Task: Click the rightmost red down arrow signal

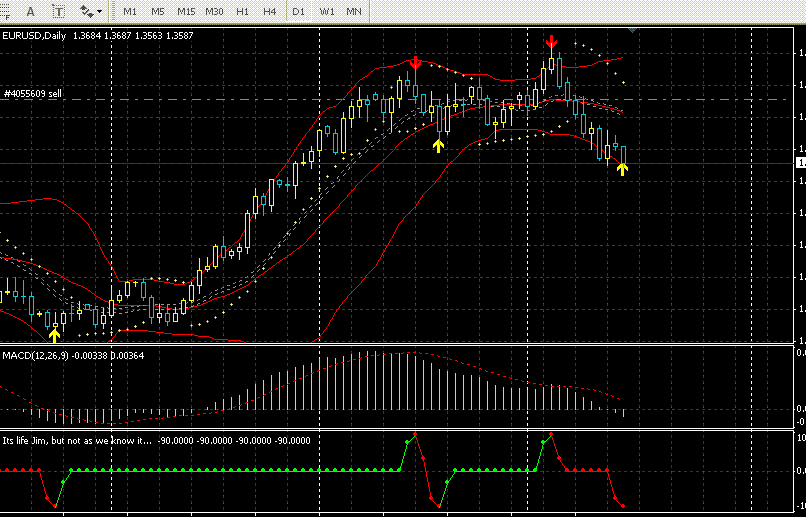Action: click(551, 42)
